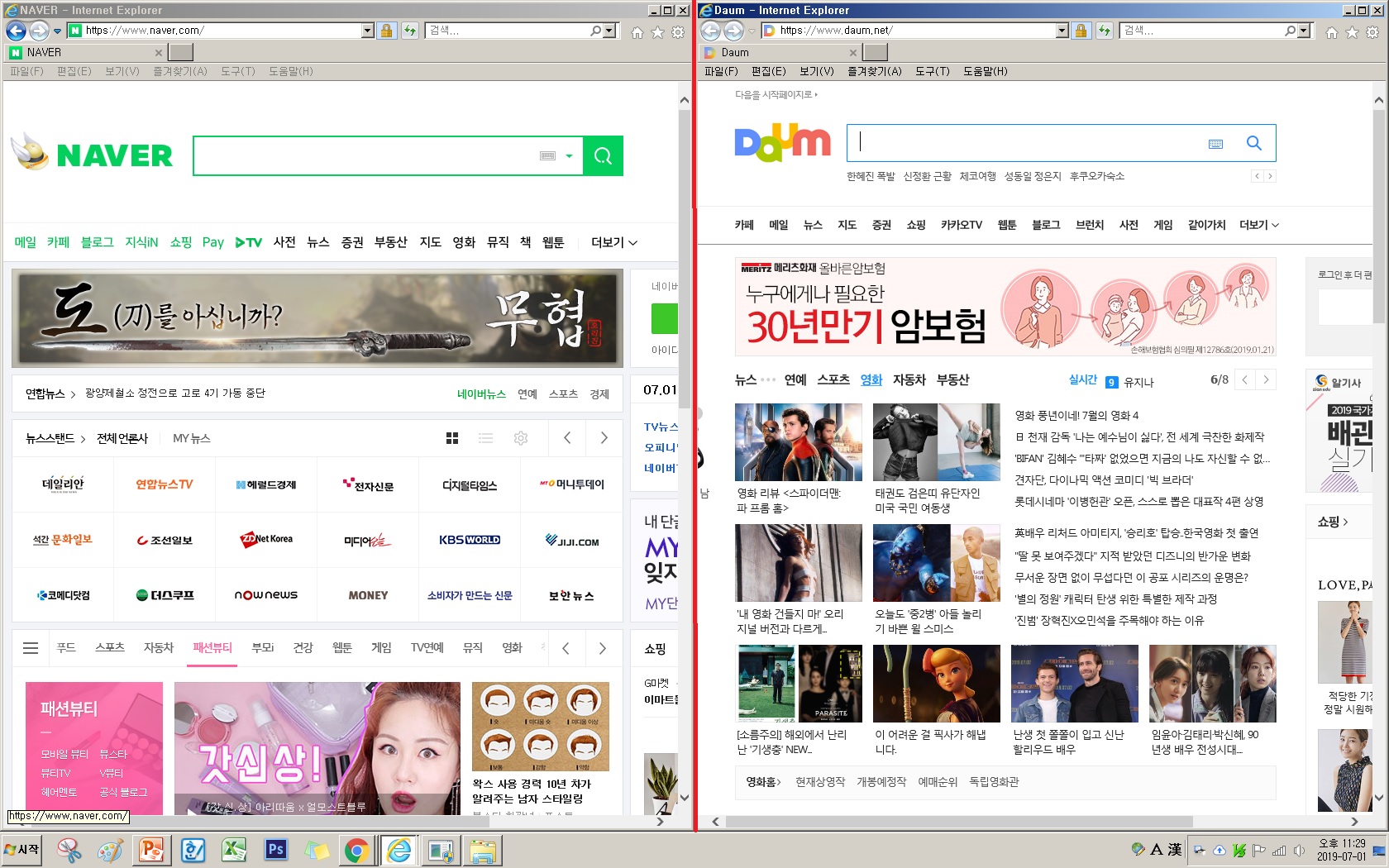The width and height of the screenshot is (1389, 868).
Task: Click the Naver page vertical scrollbar
Action: 684,258
